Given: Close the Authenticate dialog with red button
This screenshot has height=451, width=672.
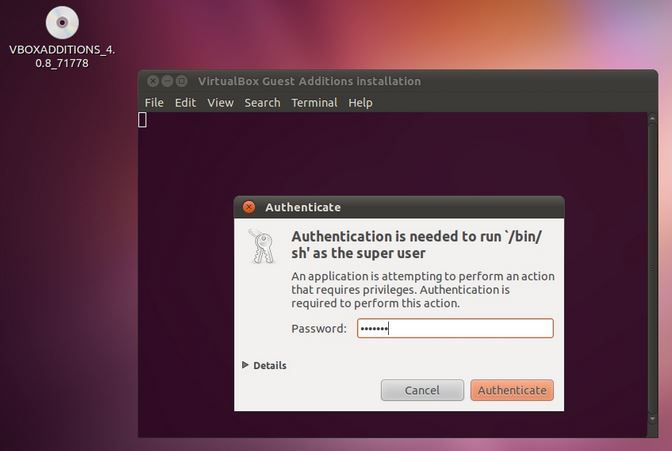Looking at the screenshot, I should click(x=249, y=207).
